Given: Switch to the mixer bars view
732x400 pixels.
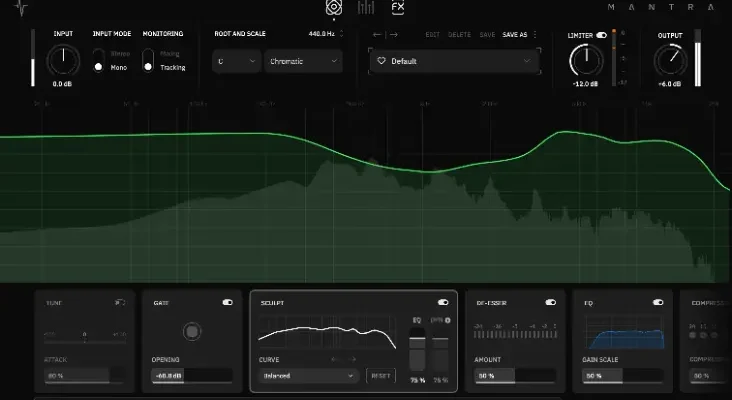Looking at the screenshot, I should (366, 8).
